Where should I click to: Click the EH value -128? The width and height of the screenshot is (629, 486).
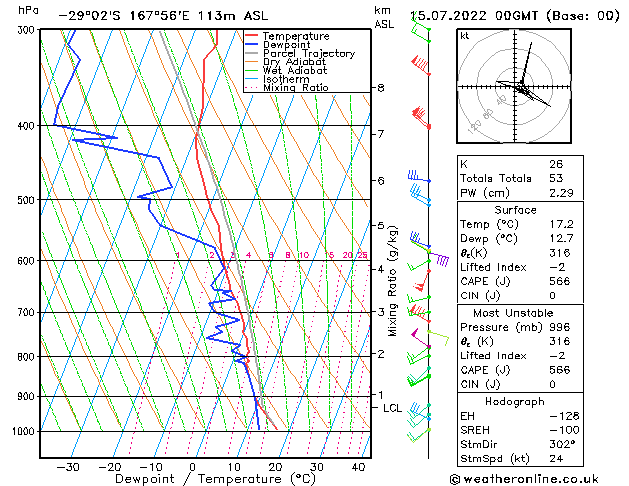[564, 416]
